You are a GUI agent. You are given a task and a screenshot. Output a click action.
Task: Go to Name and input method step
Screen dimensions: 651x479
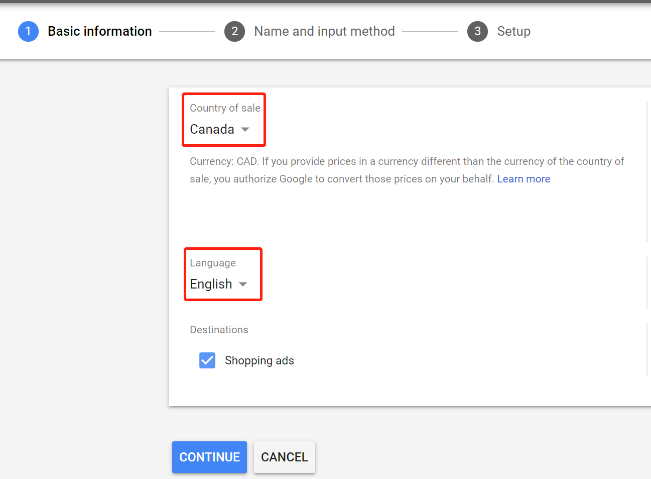pyautogui.click(x=324, y=32)
